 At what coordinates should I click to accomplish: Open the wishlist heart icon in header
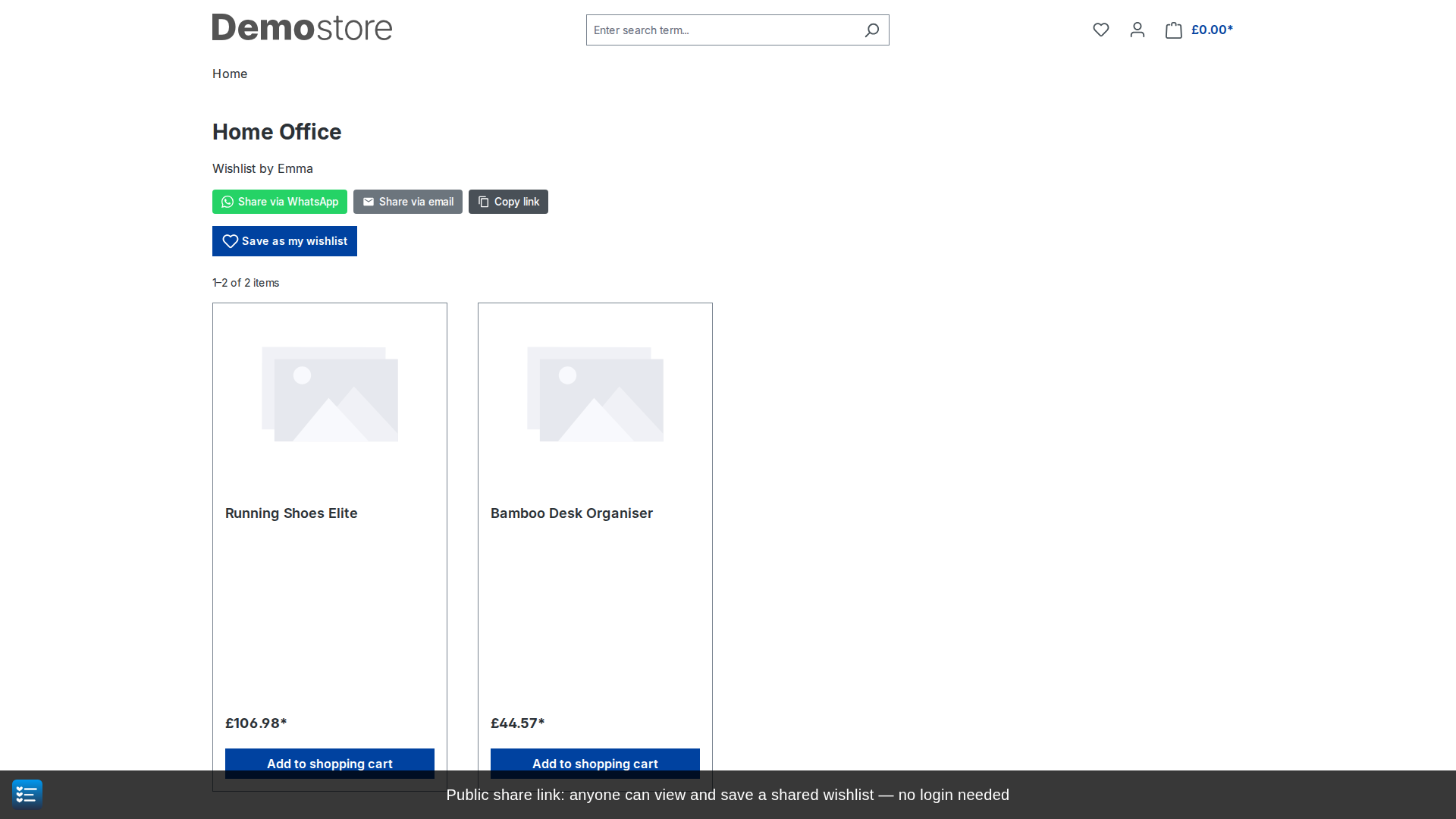click(1101, 30)
